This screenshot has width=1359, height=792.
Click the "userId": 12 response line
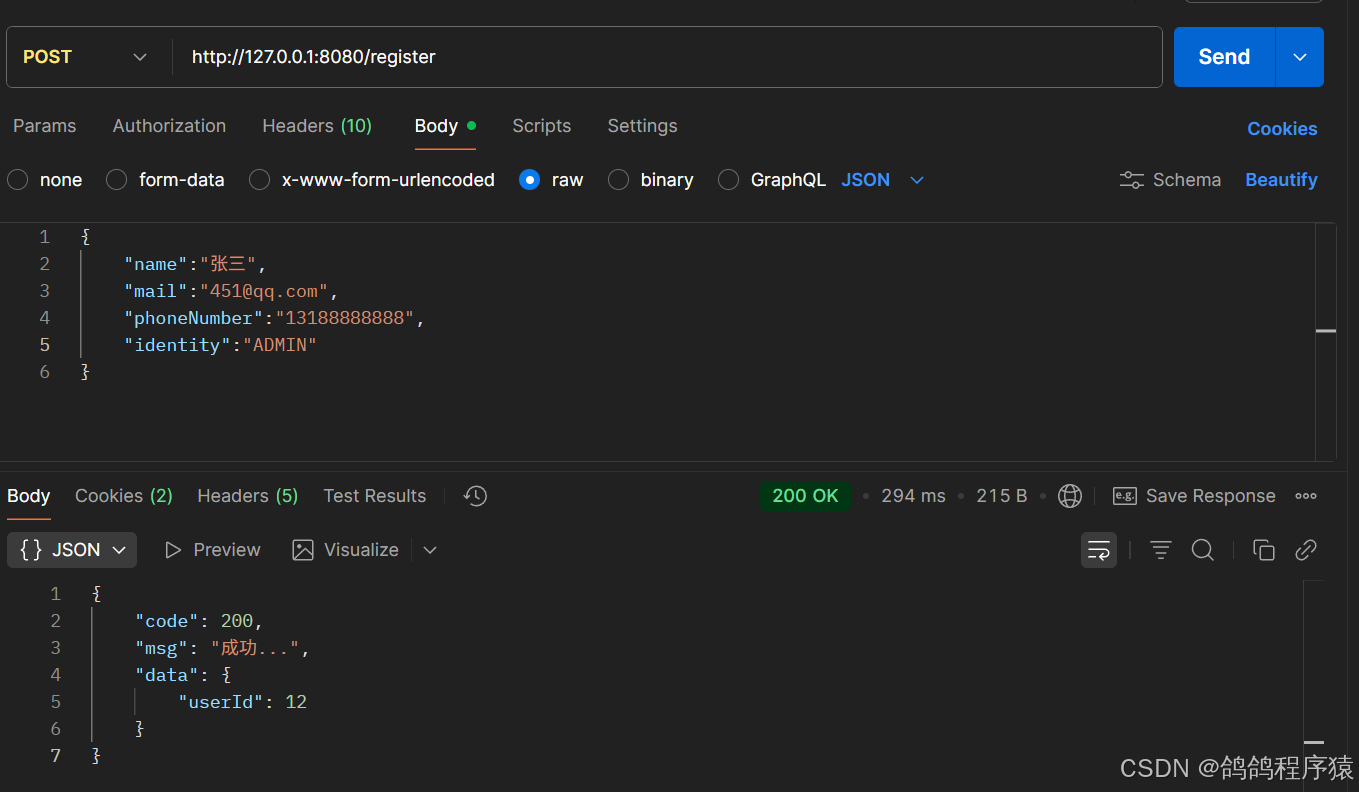click(242, 702)
